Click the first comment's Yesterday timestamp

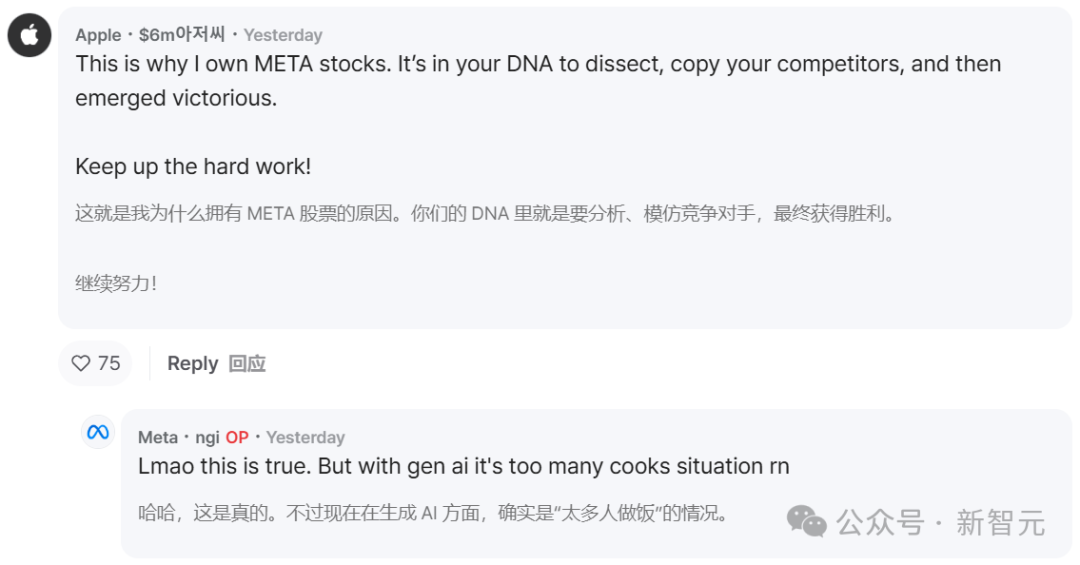283,35
